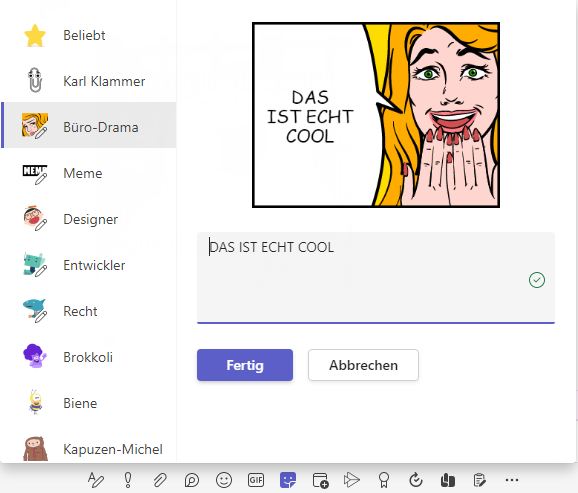This screenshot has height=493, width=578.
Task: Click the Stream paper-plane icon
Action: click(352, 480)
